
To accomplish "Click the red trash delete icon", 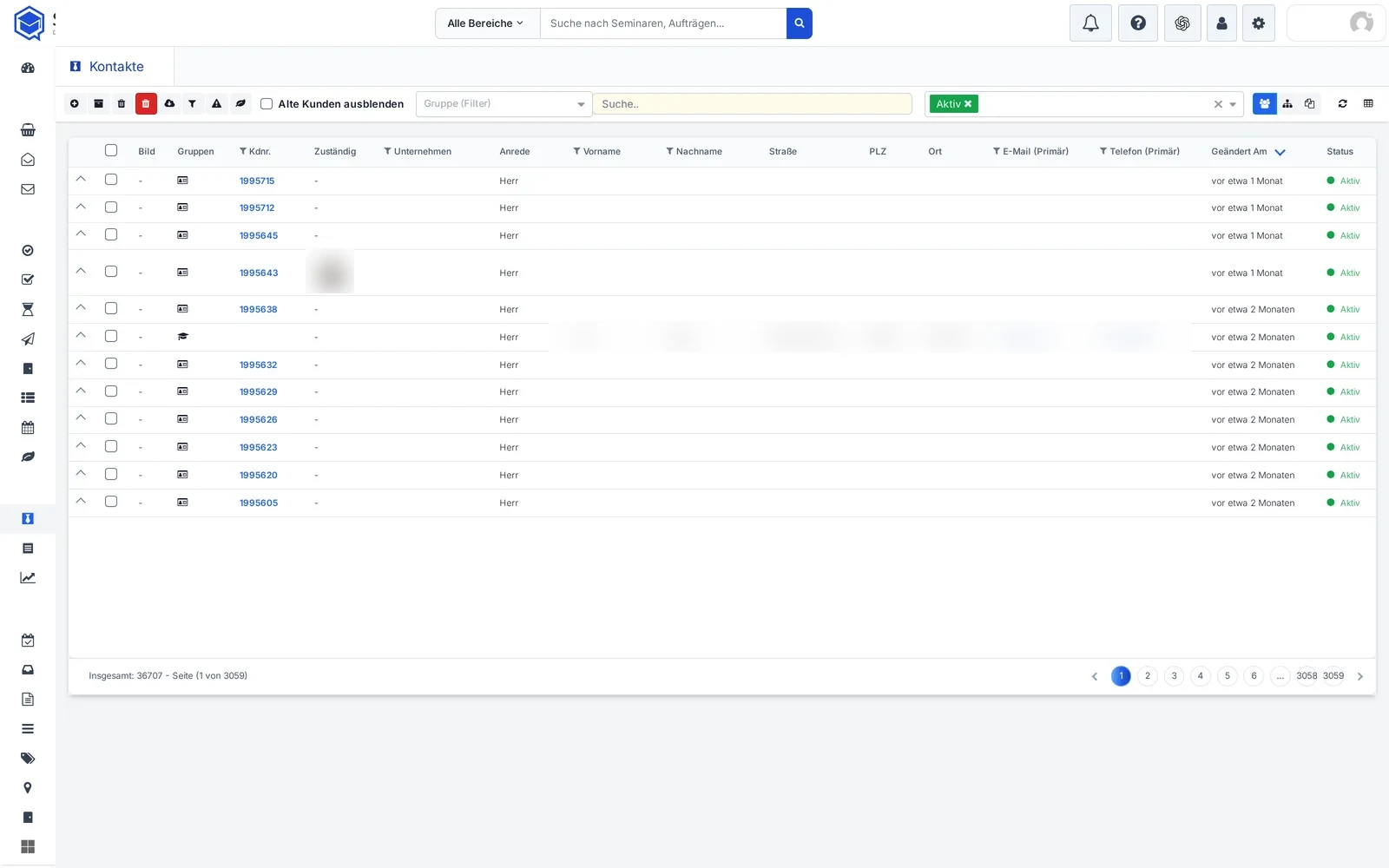I will 146,104.
